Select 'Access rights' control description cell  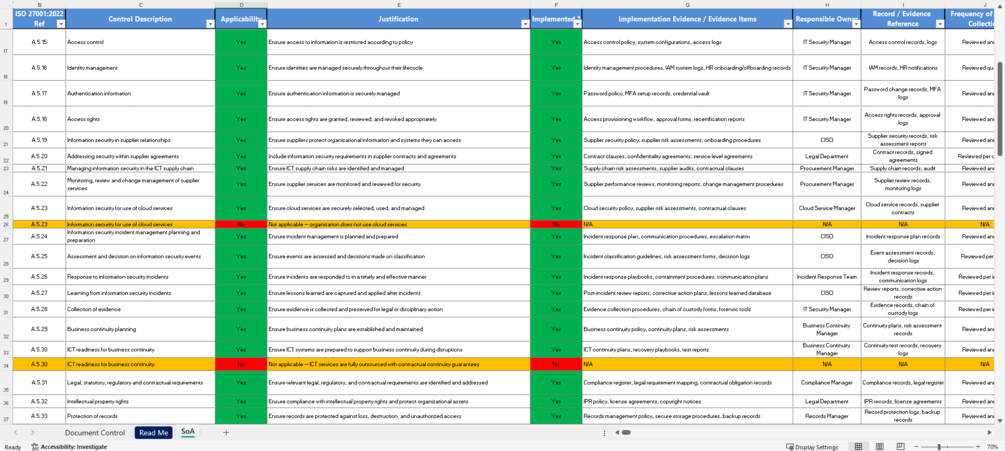tap(140, 119)
